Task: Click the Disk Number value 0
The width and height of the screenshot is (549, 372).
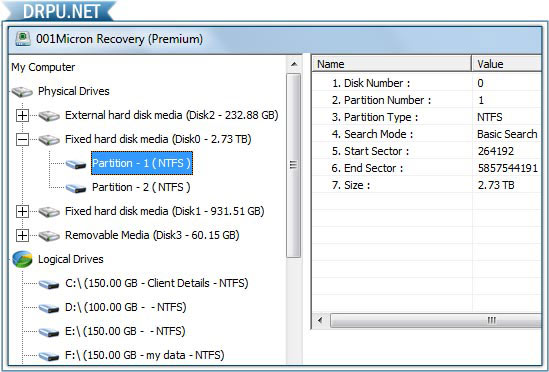Action: [480, 83]
